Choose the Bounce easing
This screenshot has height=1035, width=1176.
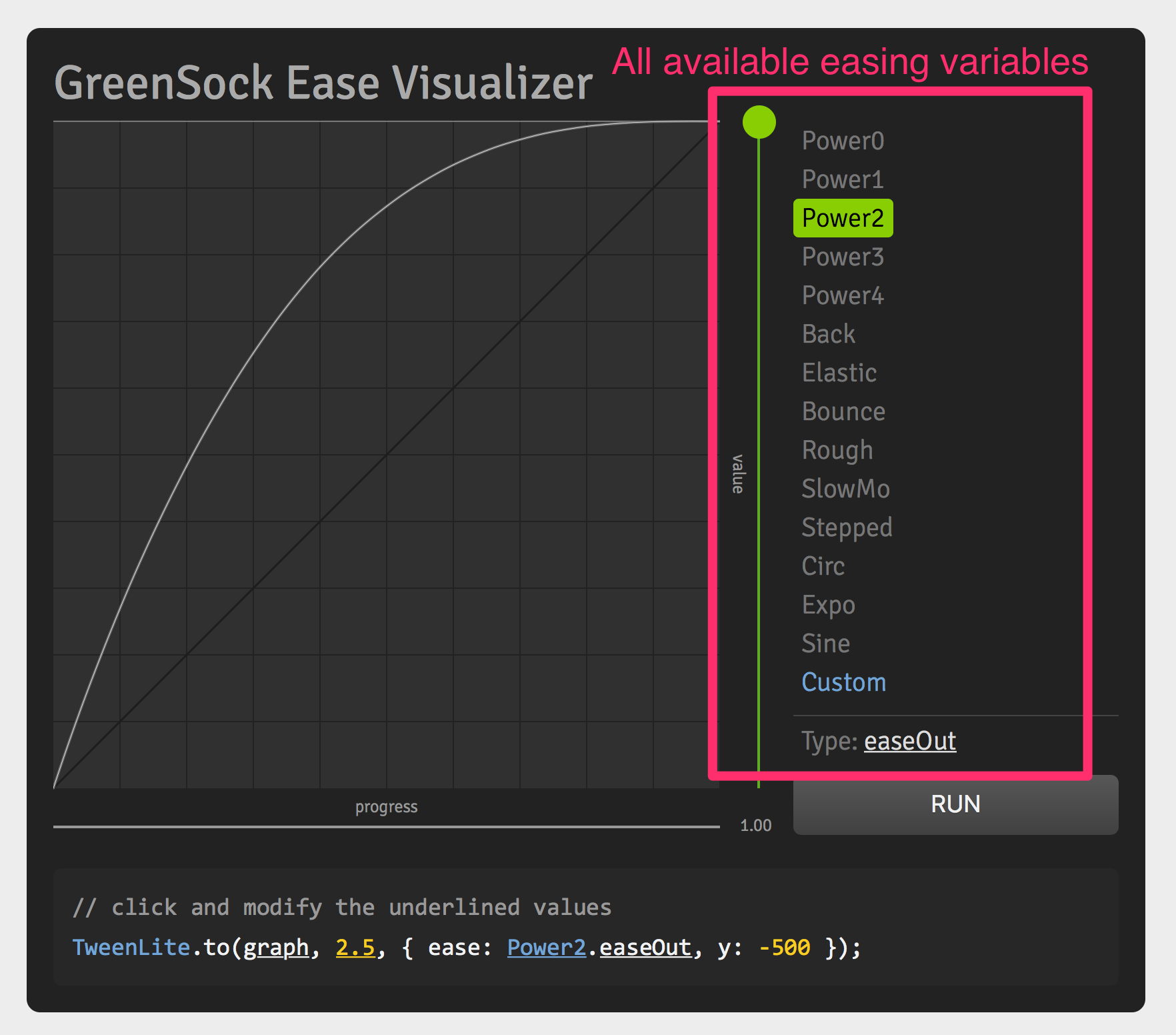[843, 411]
